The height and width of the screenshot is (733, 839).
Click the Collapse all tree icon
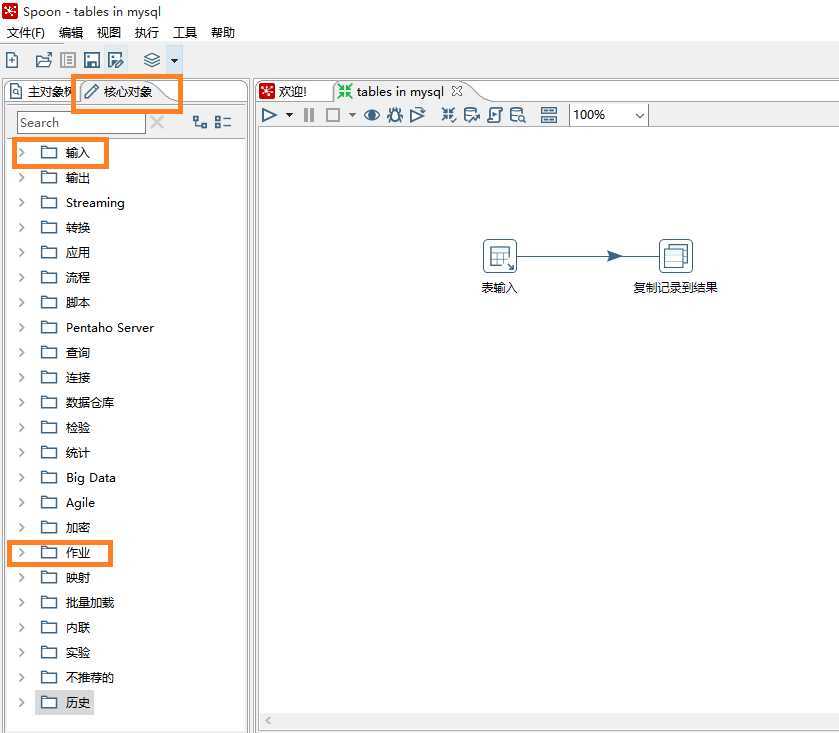pos(223,122)
